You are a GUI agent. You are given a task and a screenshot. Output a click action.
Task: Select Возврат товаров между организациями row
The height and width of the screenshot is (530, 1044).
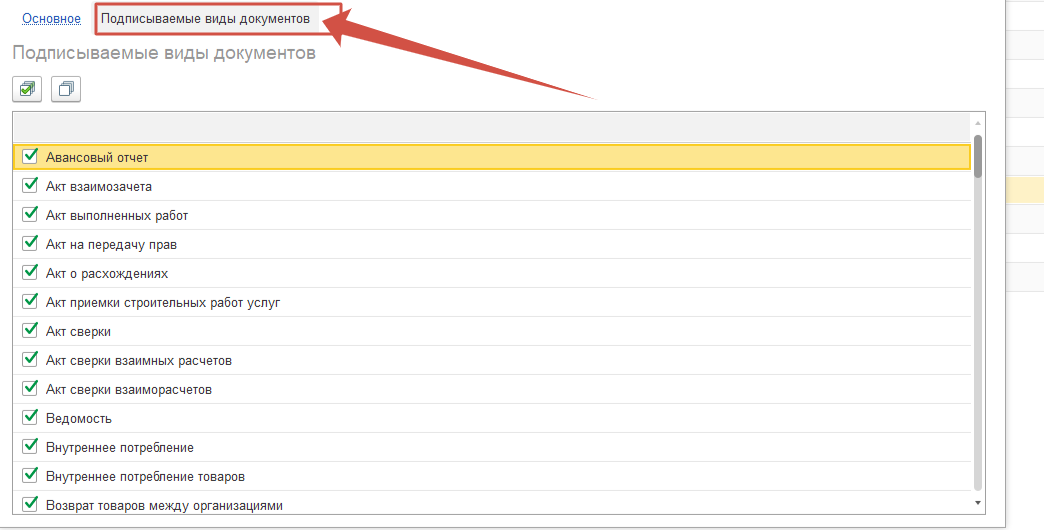pos(165,505)
